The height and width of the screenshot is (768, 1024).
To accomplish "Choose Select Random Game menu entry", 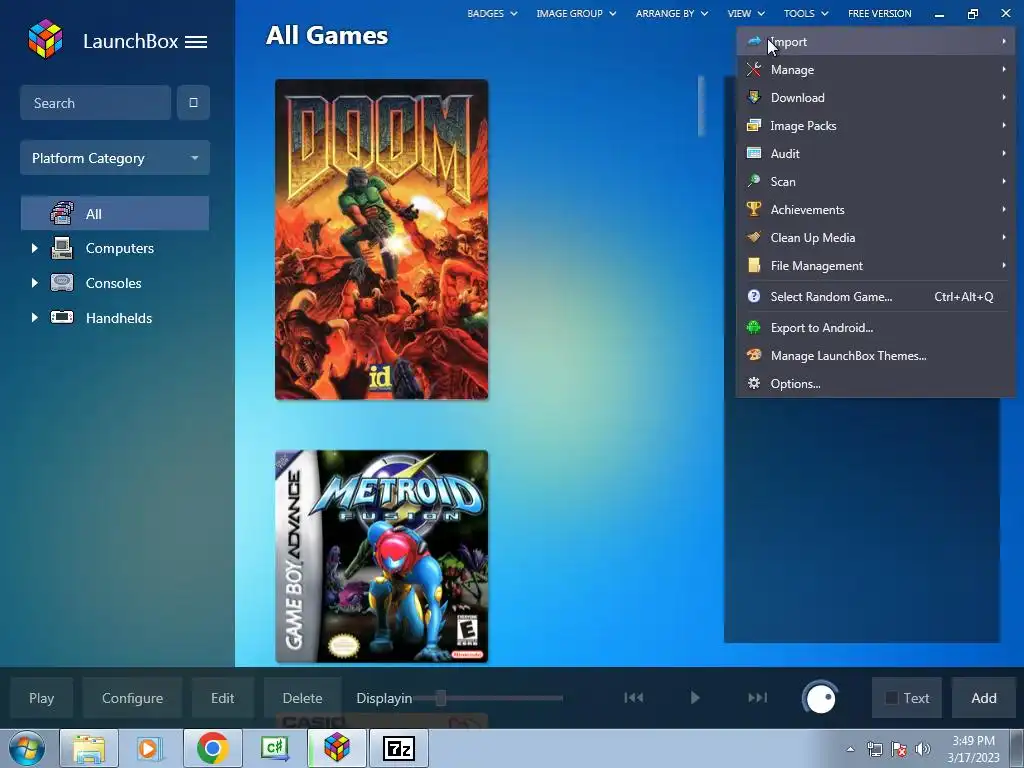I will [876, 296].
